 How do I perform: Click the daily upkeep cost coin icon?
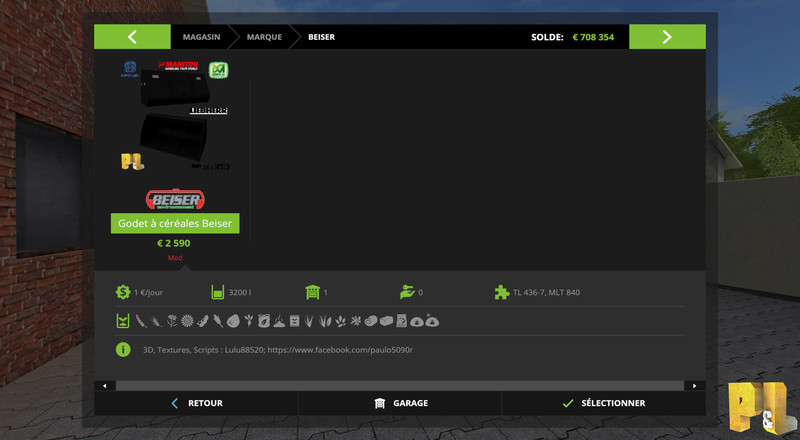point(123,292)
